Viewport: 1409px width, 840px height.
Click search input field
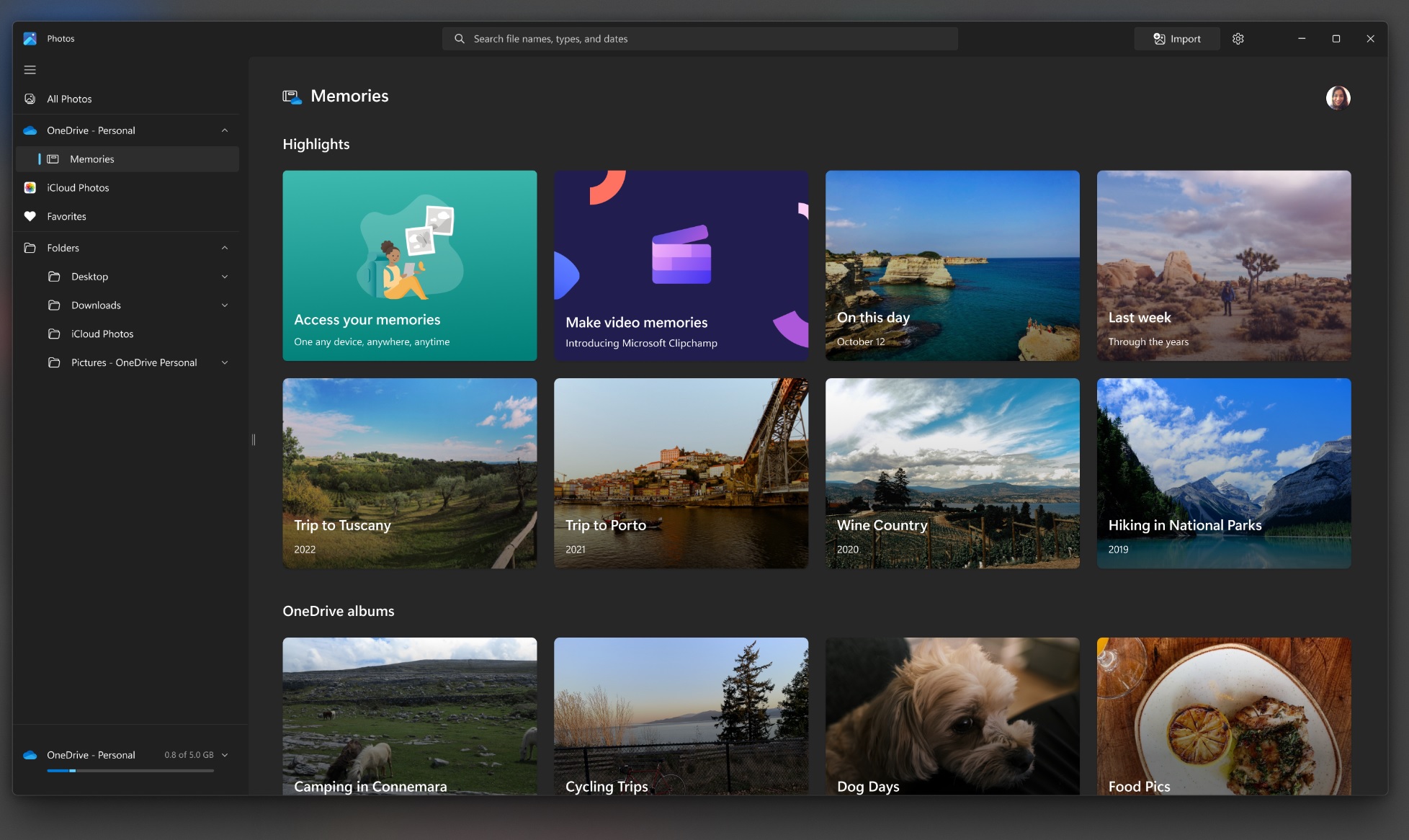click(x=700, y=38)
